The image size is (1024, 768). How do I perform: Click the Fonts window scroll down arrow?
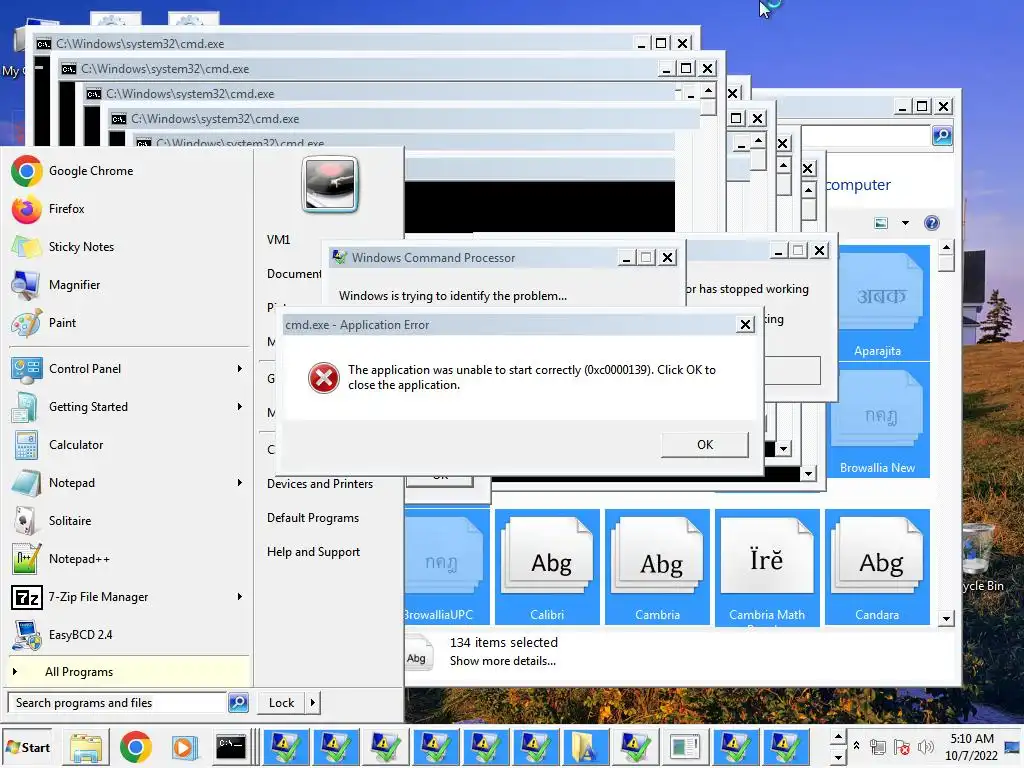point(946,618)
